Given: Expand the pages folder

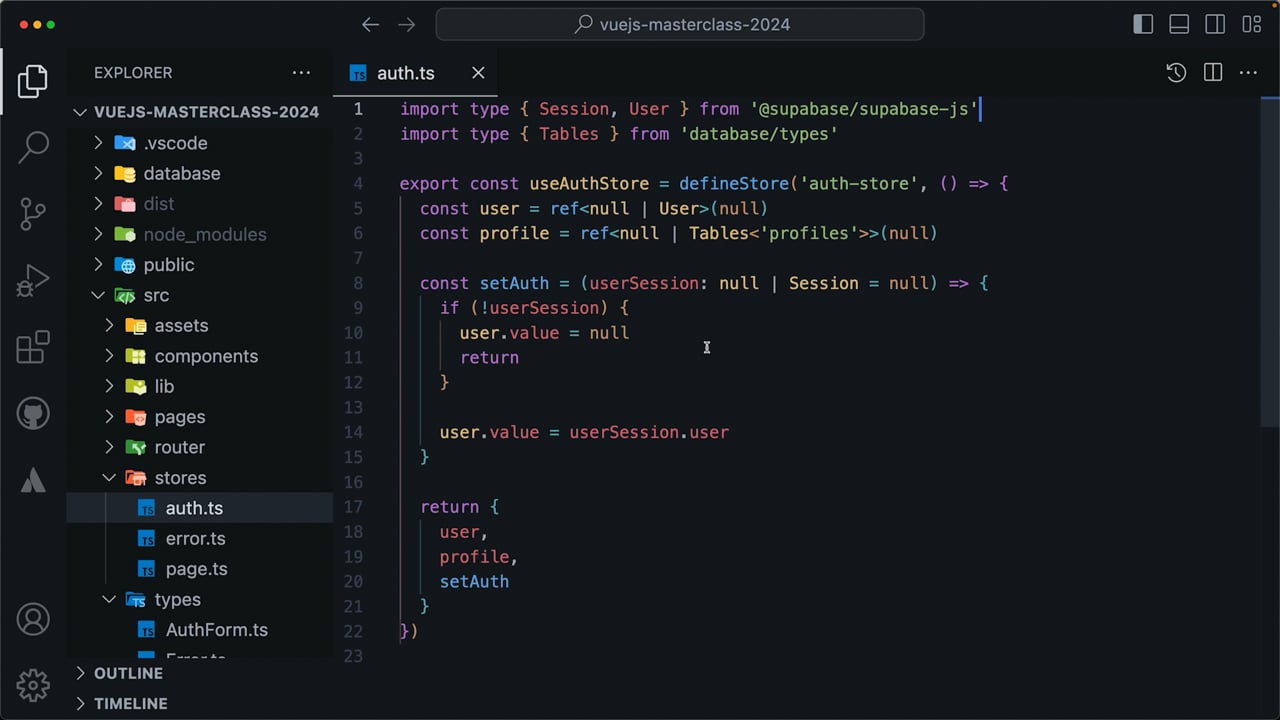Looking at the screenshot, I should [x=200, y=417].
